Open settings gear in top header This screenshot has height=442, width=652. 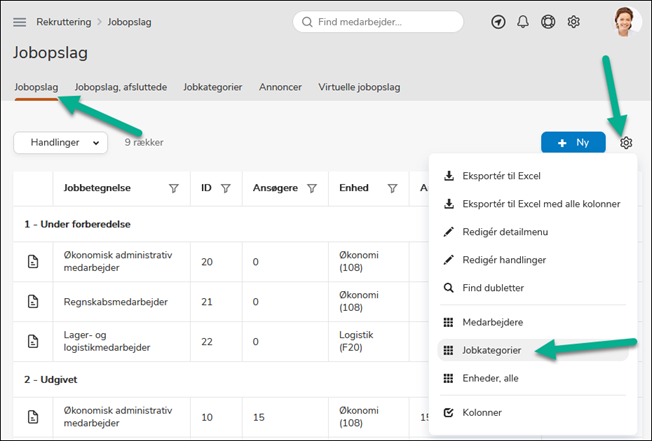click(574, 22)
